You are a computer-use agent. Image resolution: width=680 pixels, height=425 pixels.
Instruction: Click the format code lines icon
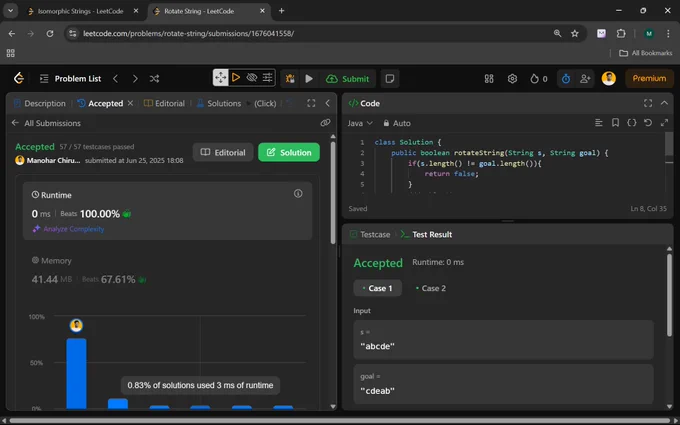coord(598,123)
